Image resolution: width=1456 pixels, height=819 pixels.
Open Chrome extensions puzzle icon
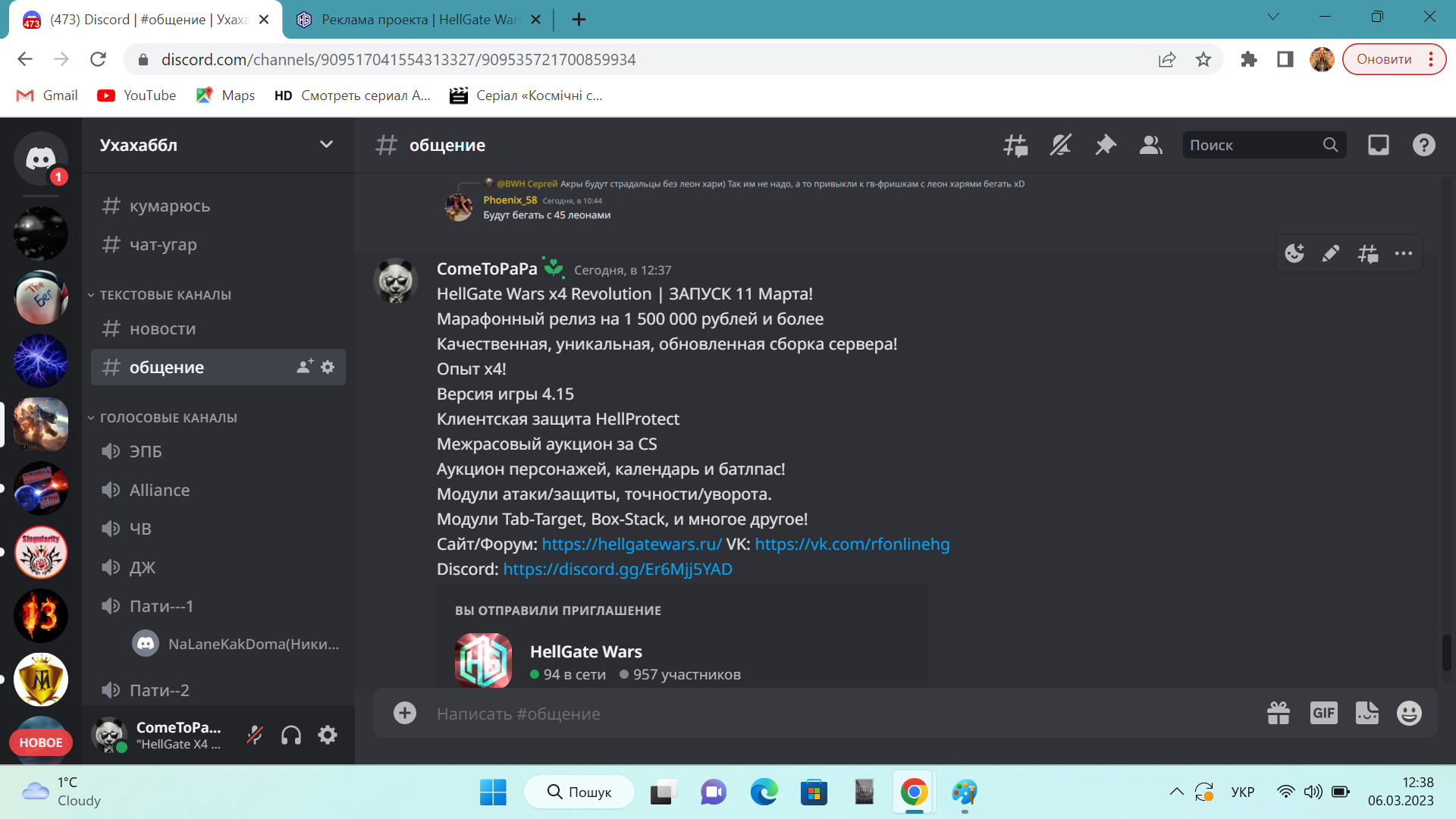pos(1248,59)
